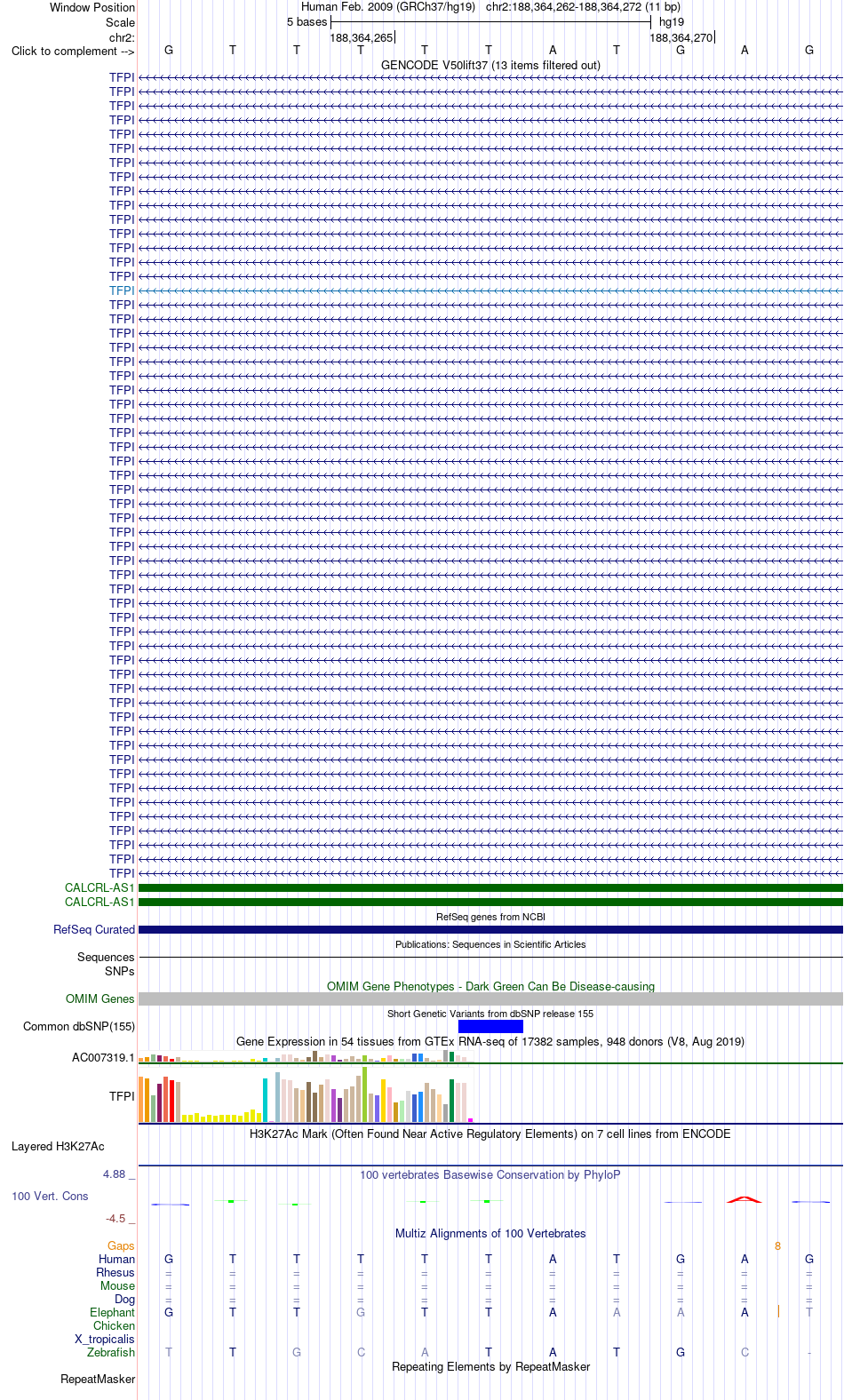Image resolution: width=844 pixels, height=1400 pixels.
Task: Open 'Repeating Elements by RepeatMasker' title
Action: [x=490, y=1366]
